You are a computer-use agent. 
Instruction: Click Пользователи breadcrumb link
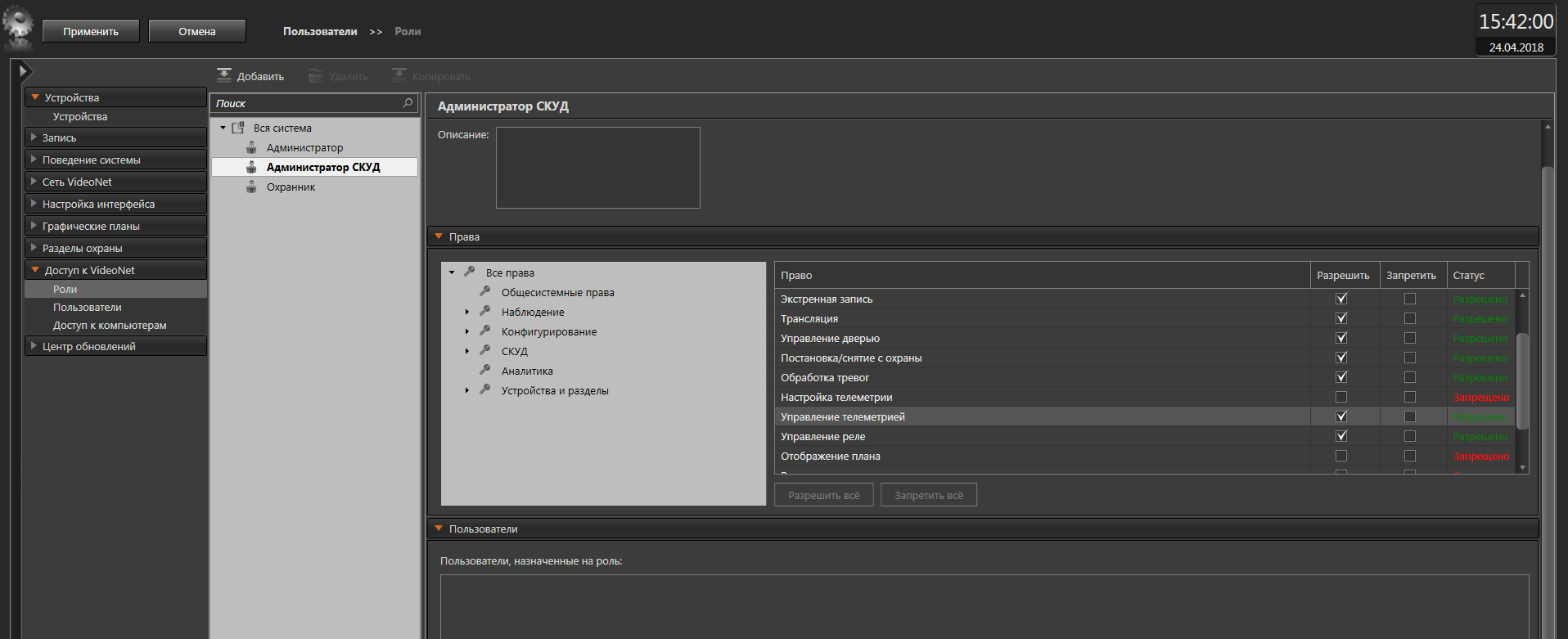320,31
